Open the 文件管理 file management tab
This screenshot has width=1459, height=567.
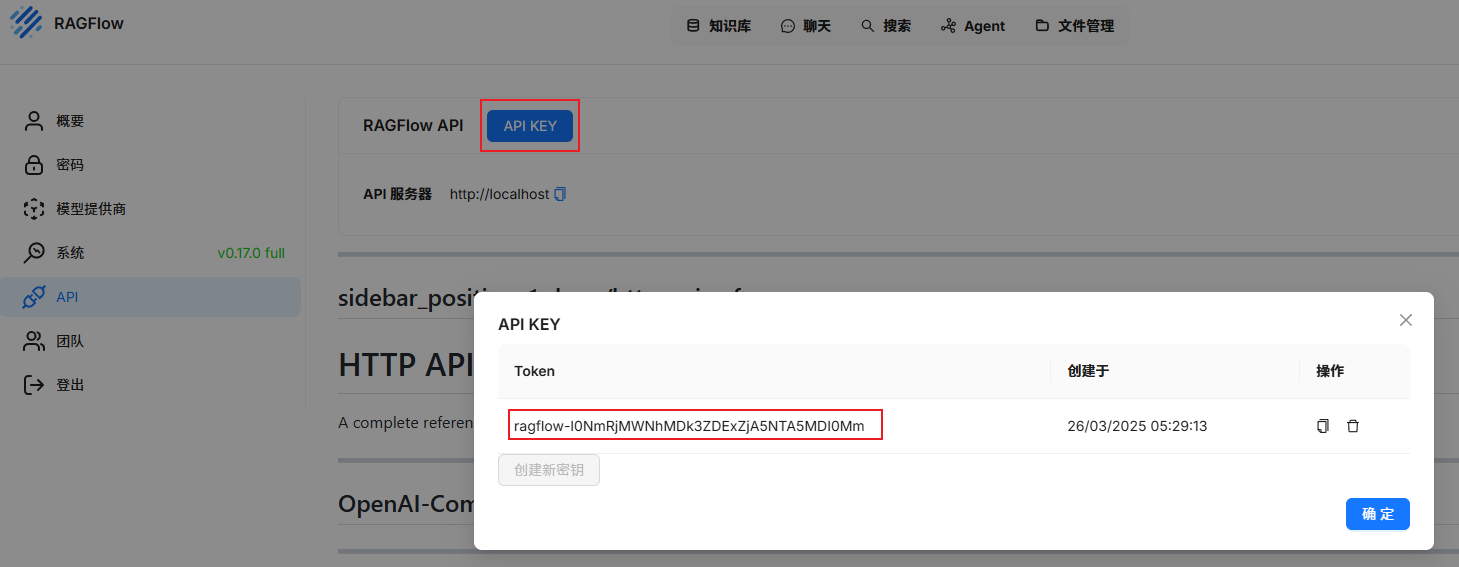point(1074,26)
